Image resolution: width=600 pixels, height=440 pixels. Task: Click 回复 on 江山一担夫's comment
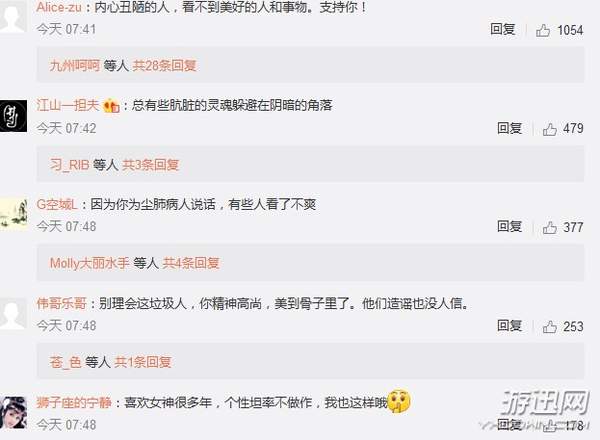(509, 128)
